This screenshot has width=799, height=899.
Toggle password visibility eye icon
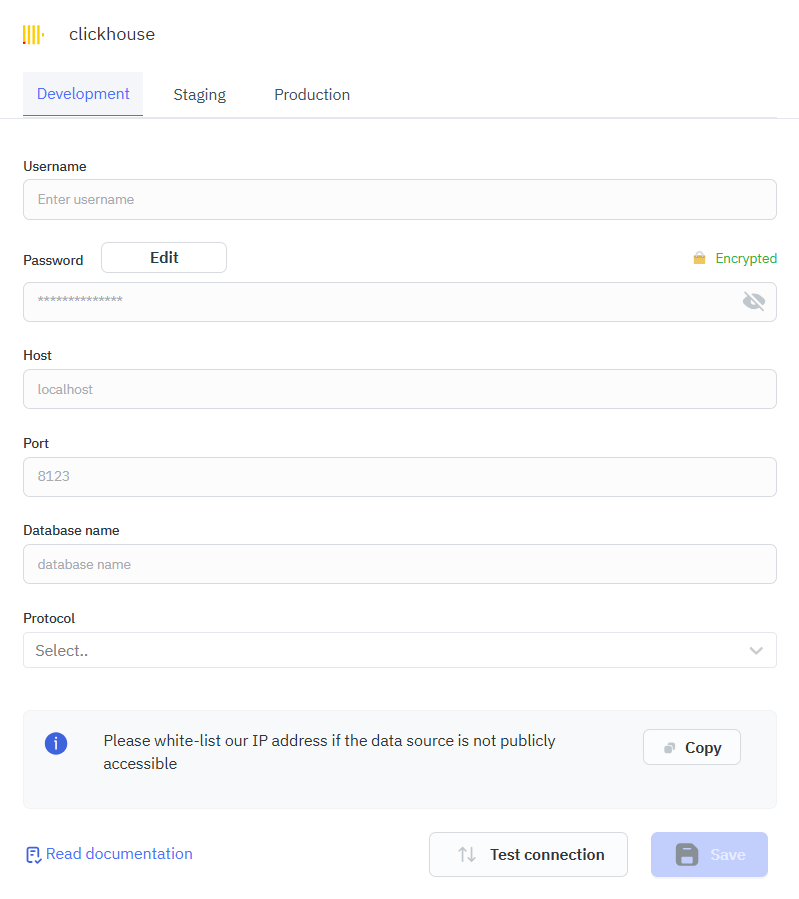pyautogui.click(x=753, y=301)
